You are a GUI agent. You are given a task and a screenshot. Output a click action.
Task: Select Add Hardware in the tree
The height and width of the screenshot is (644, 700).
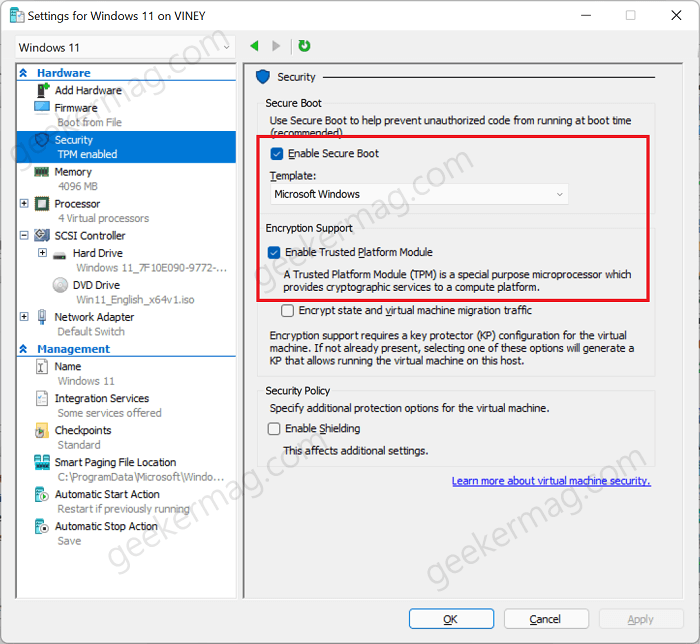(88, 91)
